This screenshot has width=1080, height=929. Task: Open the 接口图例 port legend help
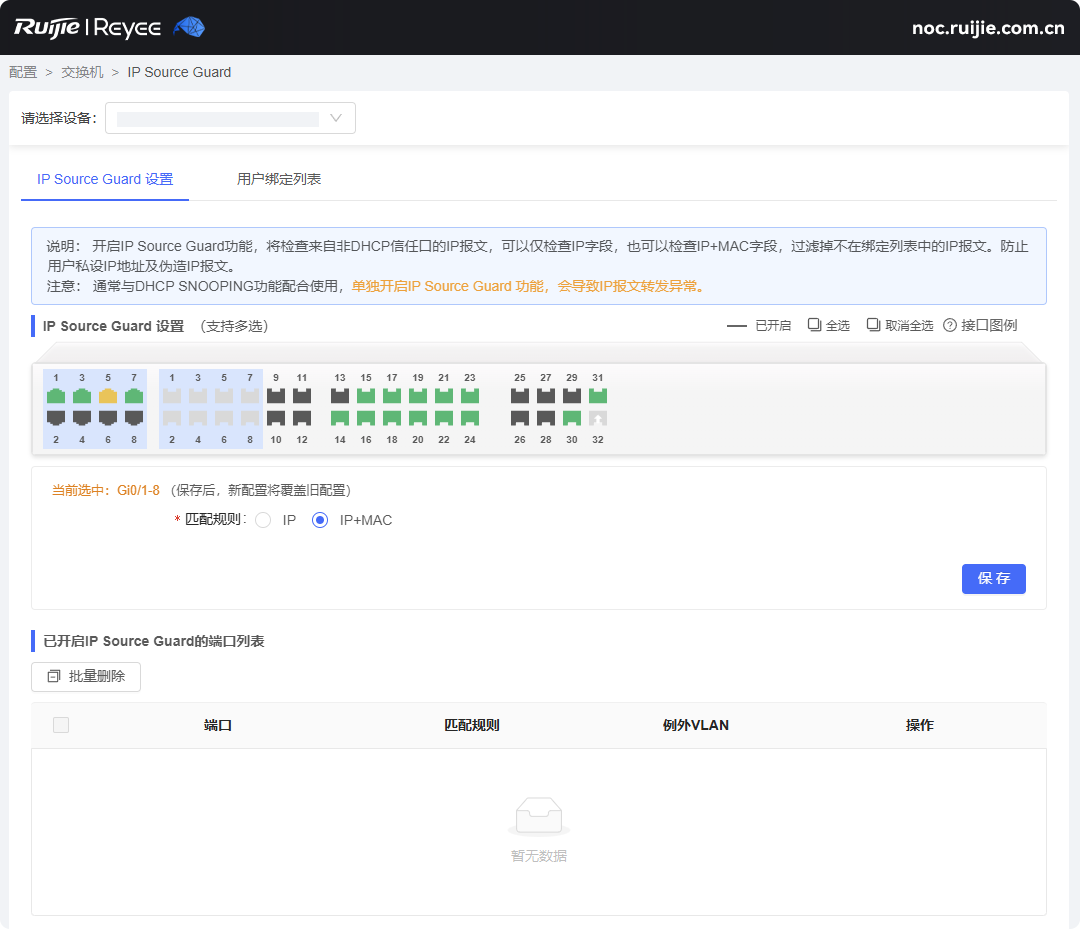click(x=980, y=326)
